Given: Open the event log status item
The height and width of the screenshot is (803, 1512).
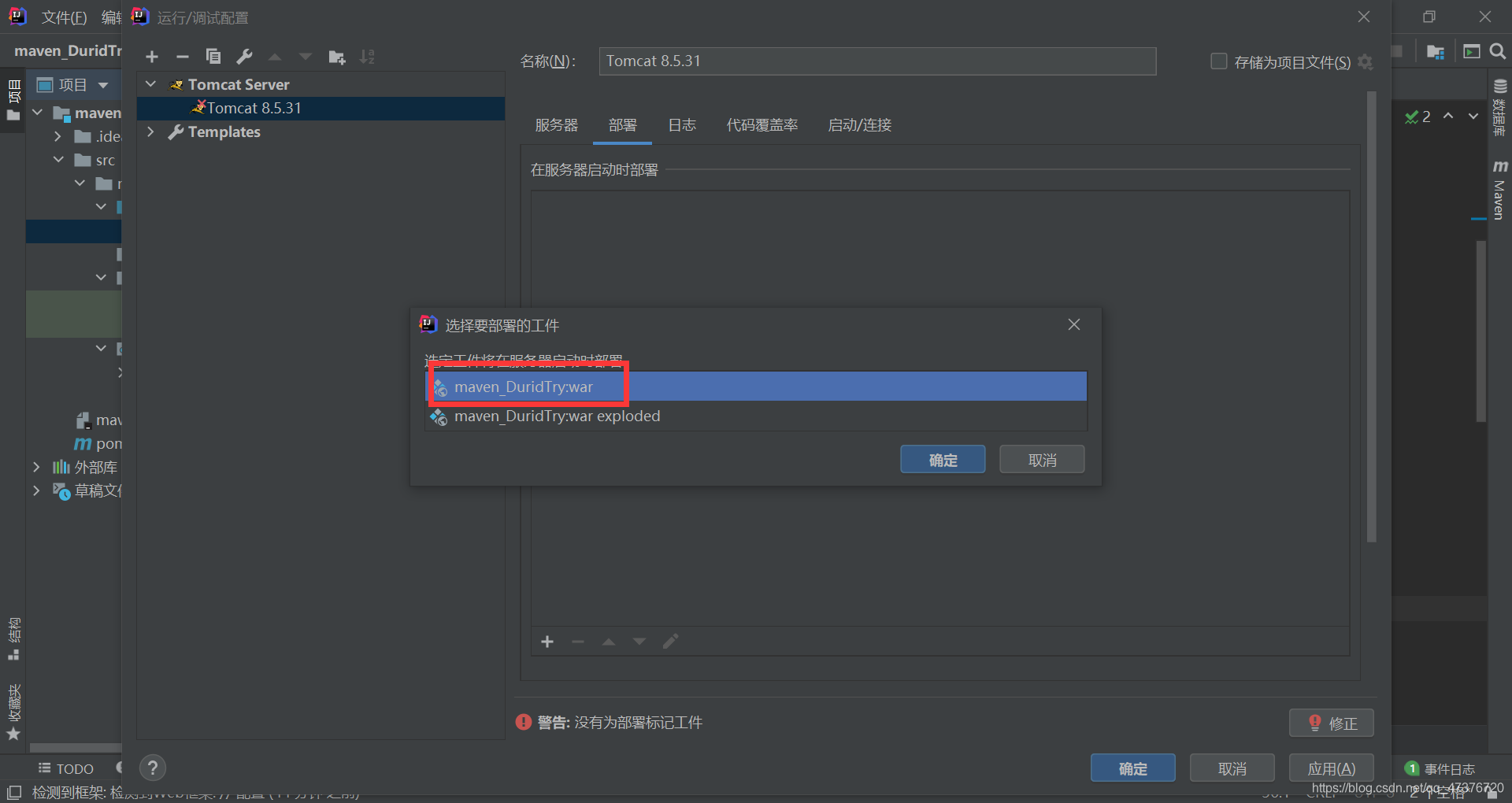Looking at the screenshot, I should (x=1441, y=769).
